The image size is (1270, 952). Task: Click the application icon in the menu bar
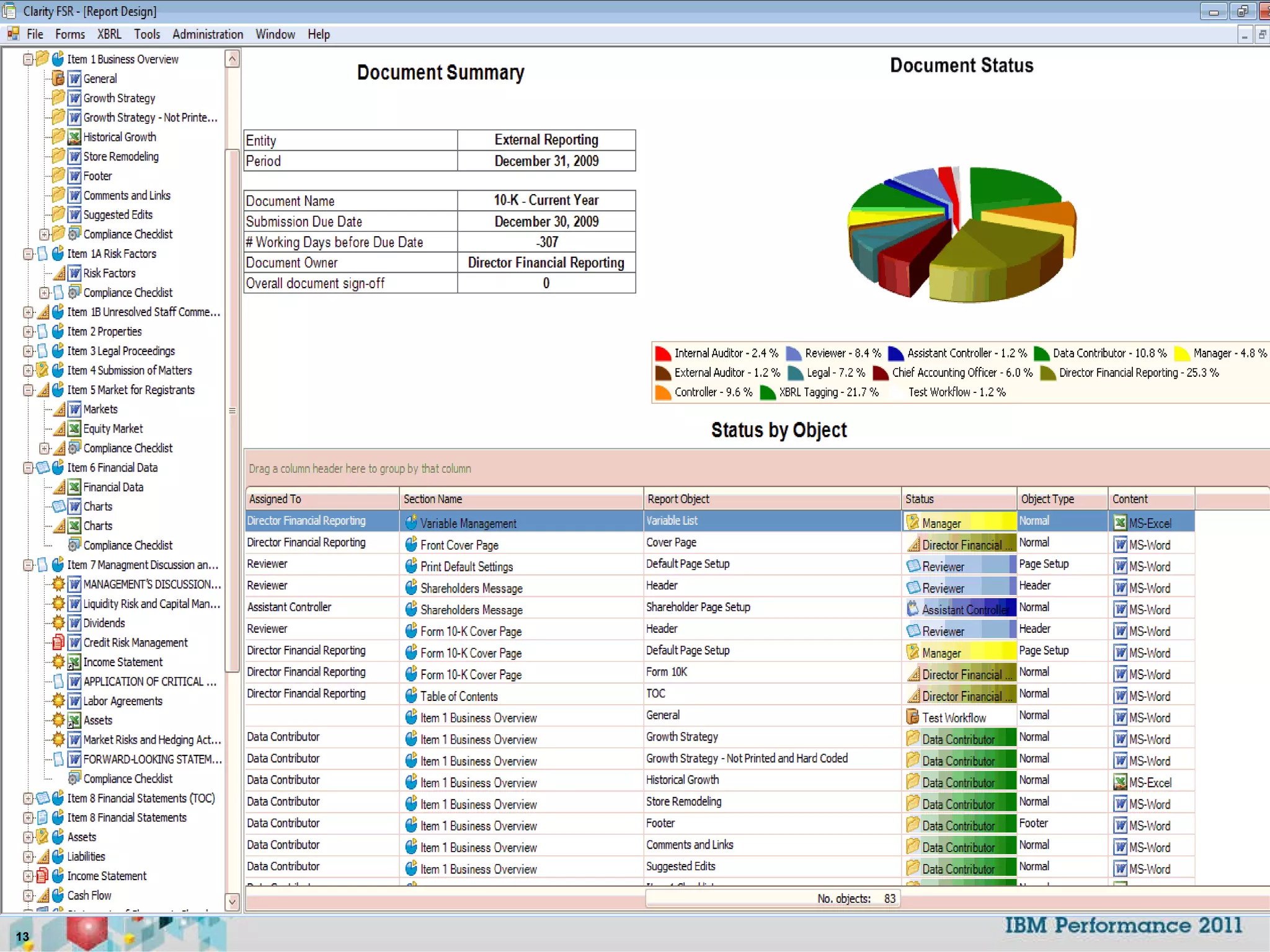[x=13, y=34]
